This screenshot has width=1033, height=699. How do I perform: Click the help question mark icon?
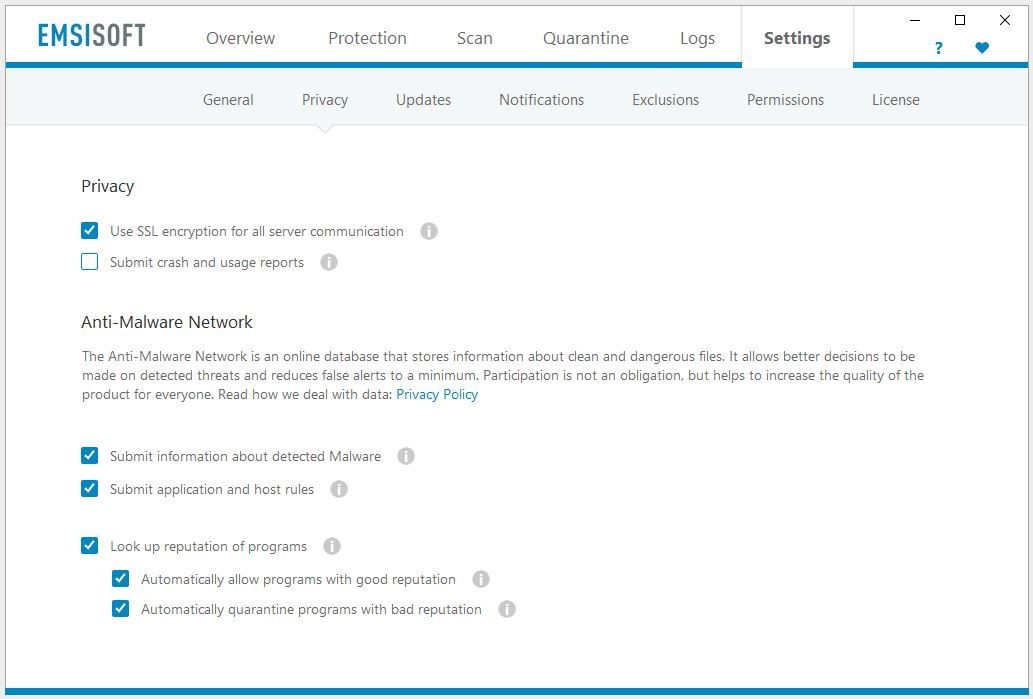click(x=938, y=48)
